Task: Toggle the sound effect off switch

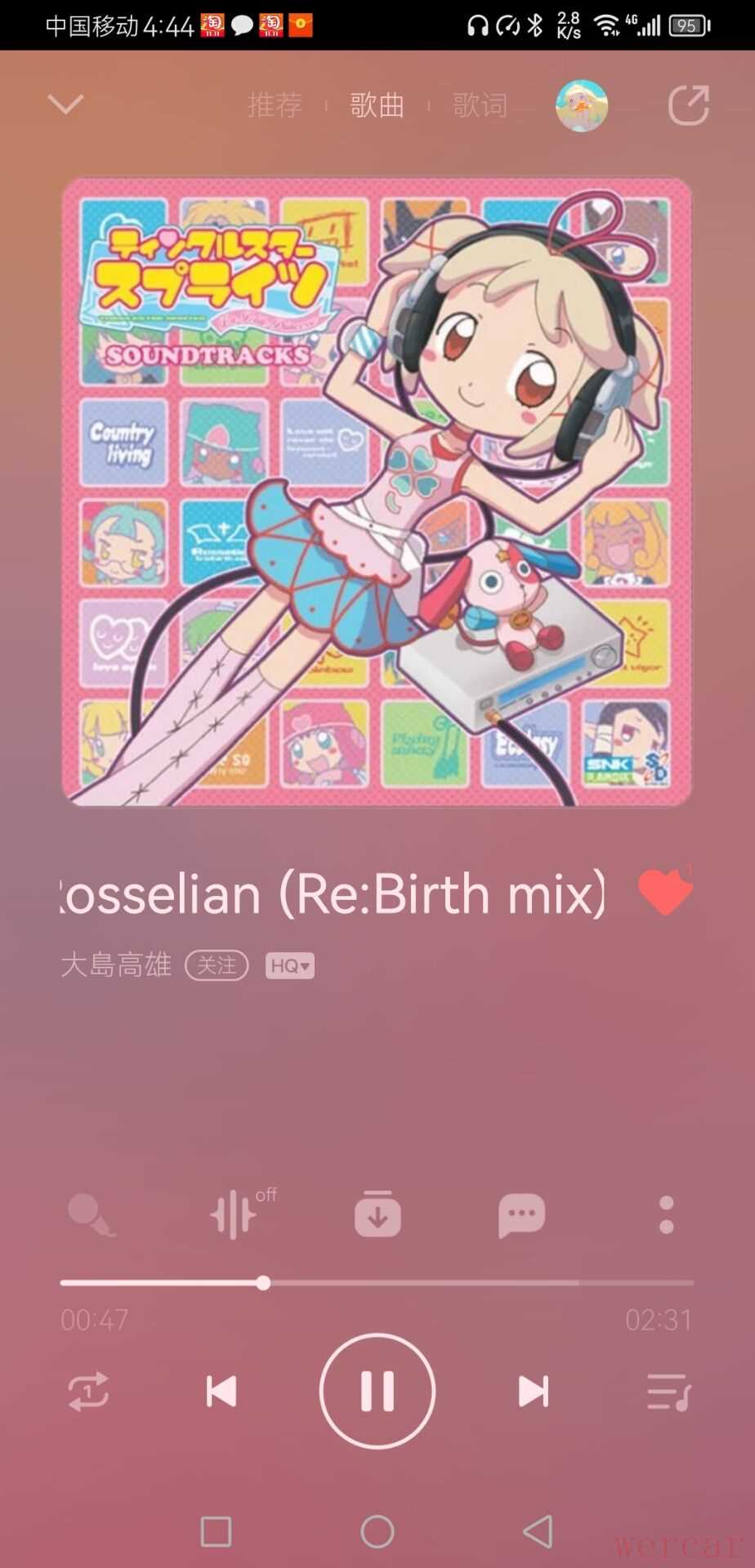Action: [242, 1214]
